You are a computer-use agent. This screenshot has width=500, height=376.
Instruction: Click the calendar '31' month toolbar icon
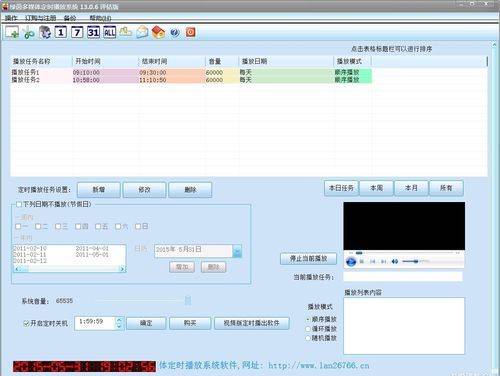click(93, 32)
